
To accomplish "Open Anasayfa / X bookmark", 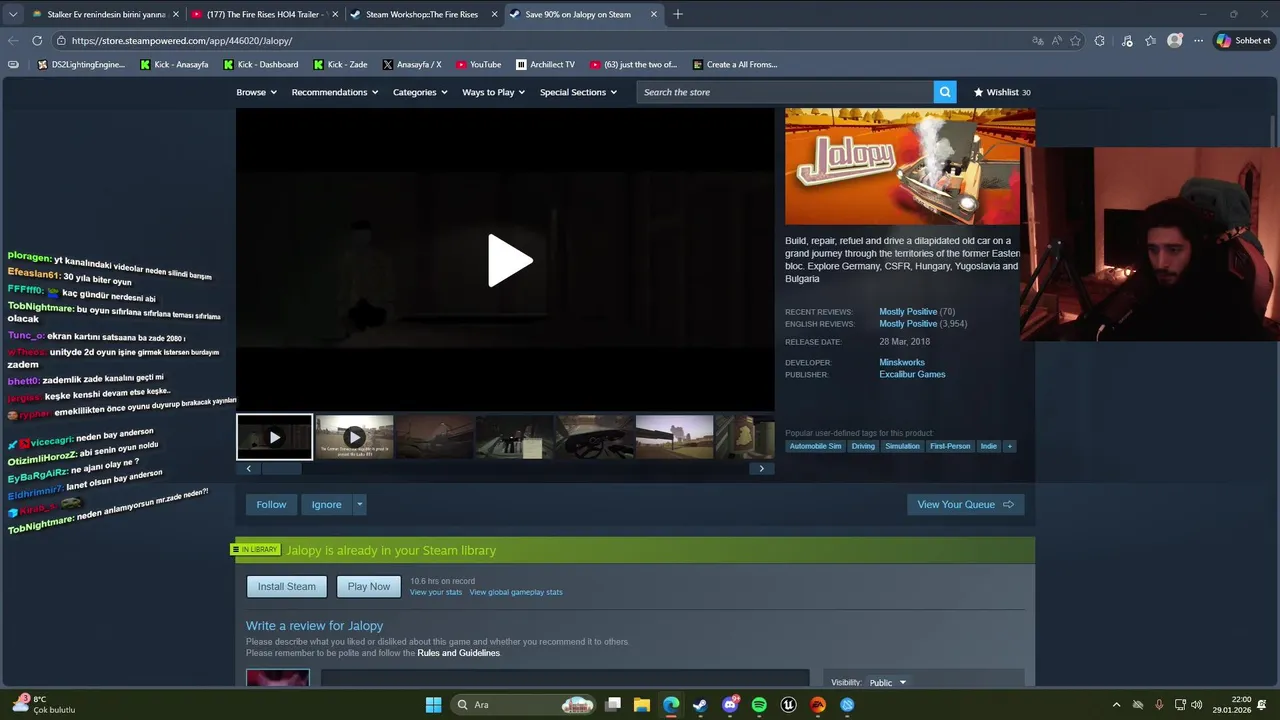I will 412,65.
